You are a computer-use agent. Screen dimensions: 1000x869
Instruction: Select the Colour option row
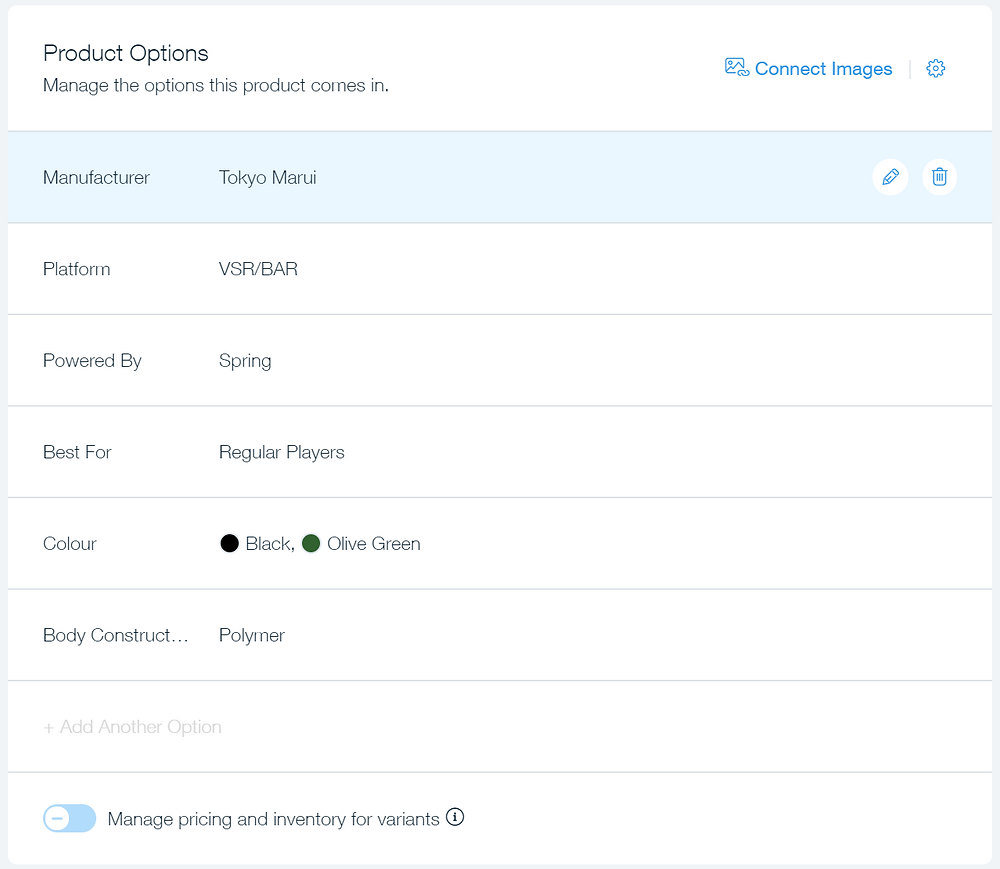click(x=500, y=544)
